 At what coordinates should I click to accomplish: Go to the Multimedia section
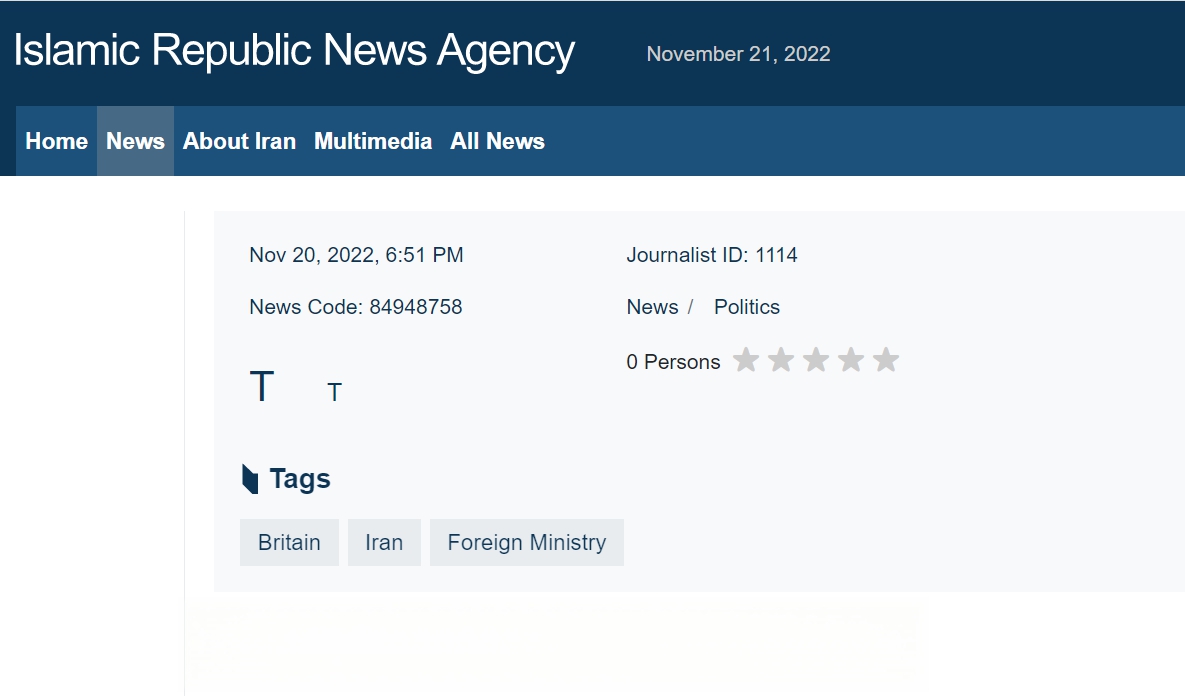[x=373, y=141]
